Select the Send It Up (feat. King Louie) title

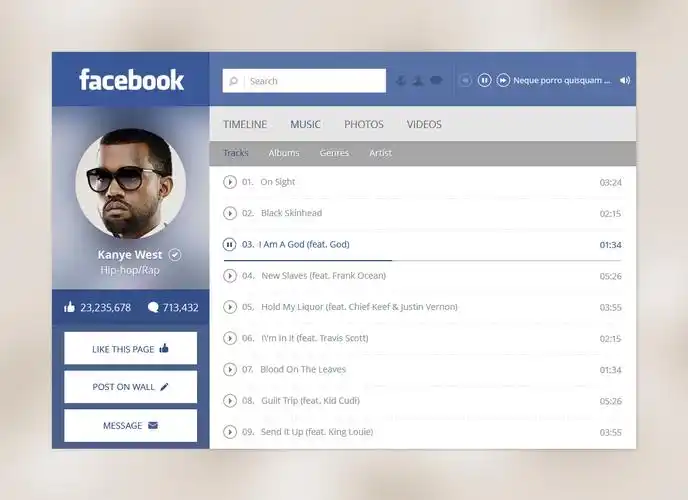pos(317,432)
